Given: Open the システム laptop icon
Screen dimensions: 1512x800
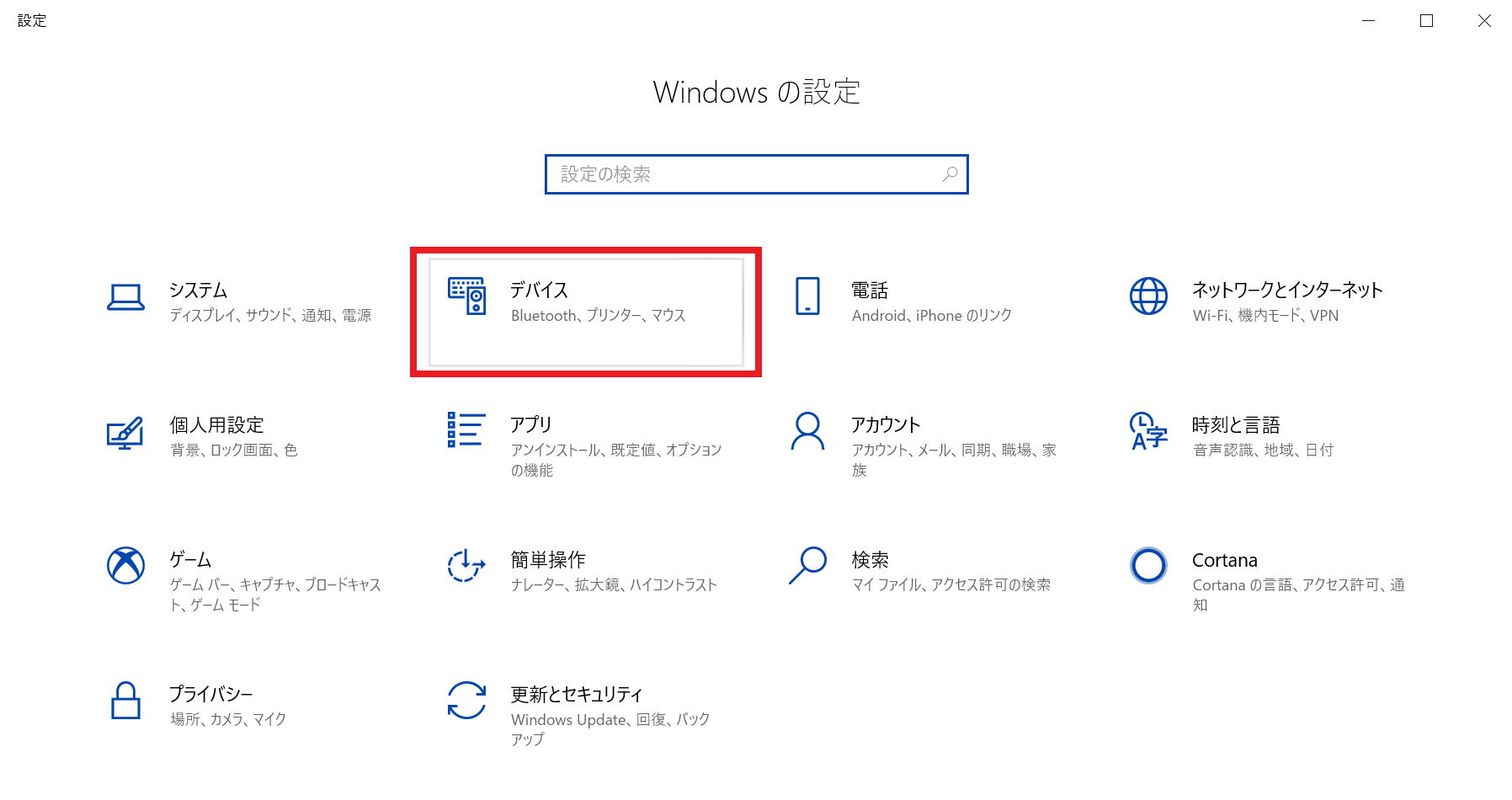Looking at the screenshot, I should click(x=125, y=296).
